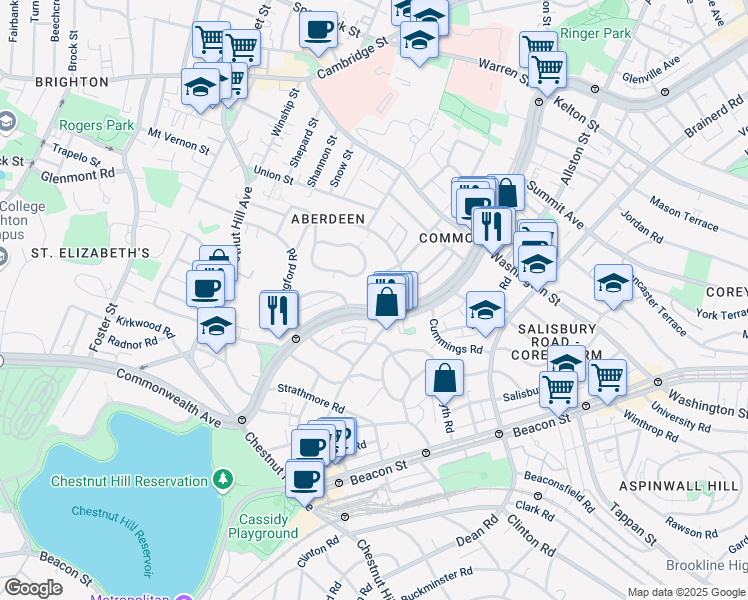This screenshot has width=748, height=600.
Task: Open the shopping cart marker near University Rd
Action: (x=607, y=378)
